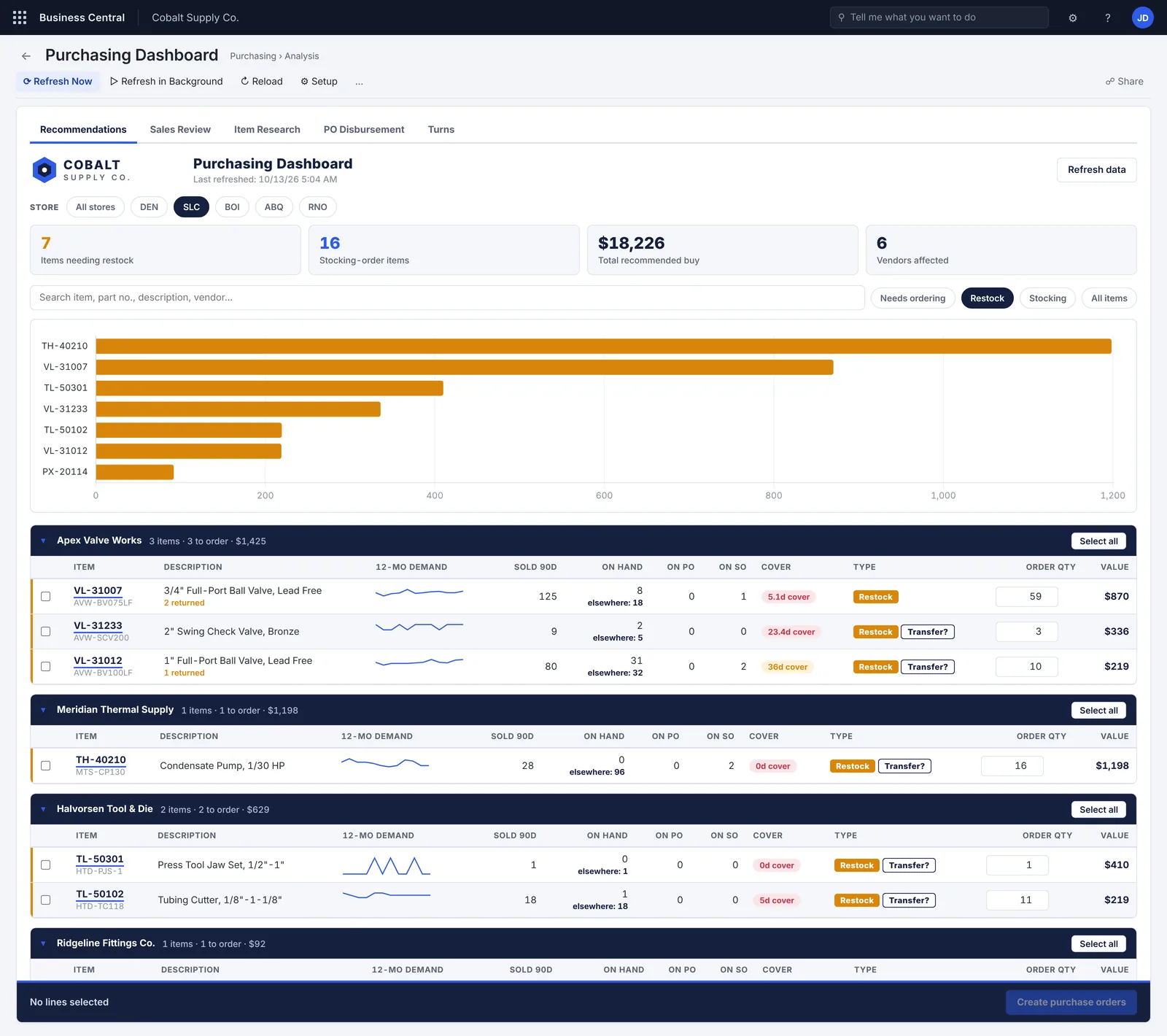Click the Refresh data button
Screen dimensions: 1167x1036
pos(1096,170)
